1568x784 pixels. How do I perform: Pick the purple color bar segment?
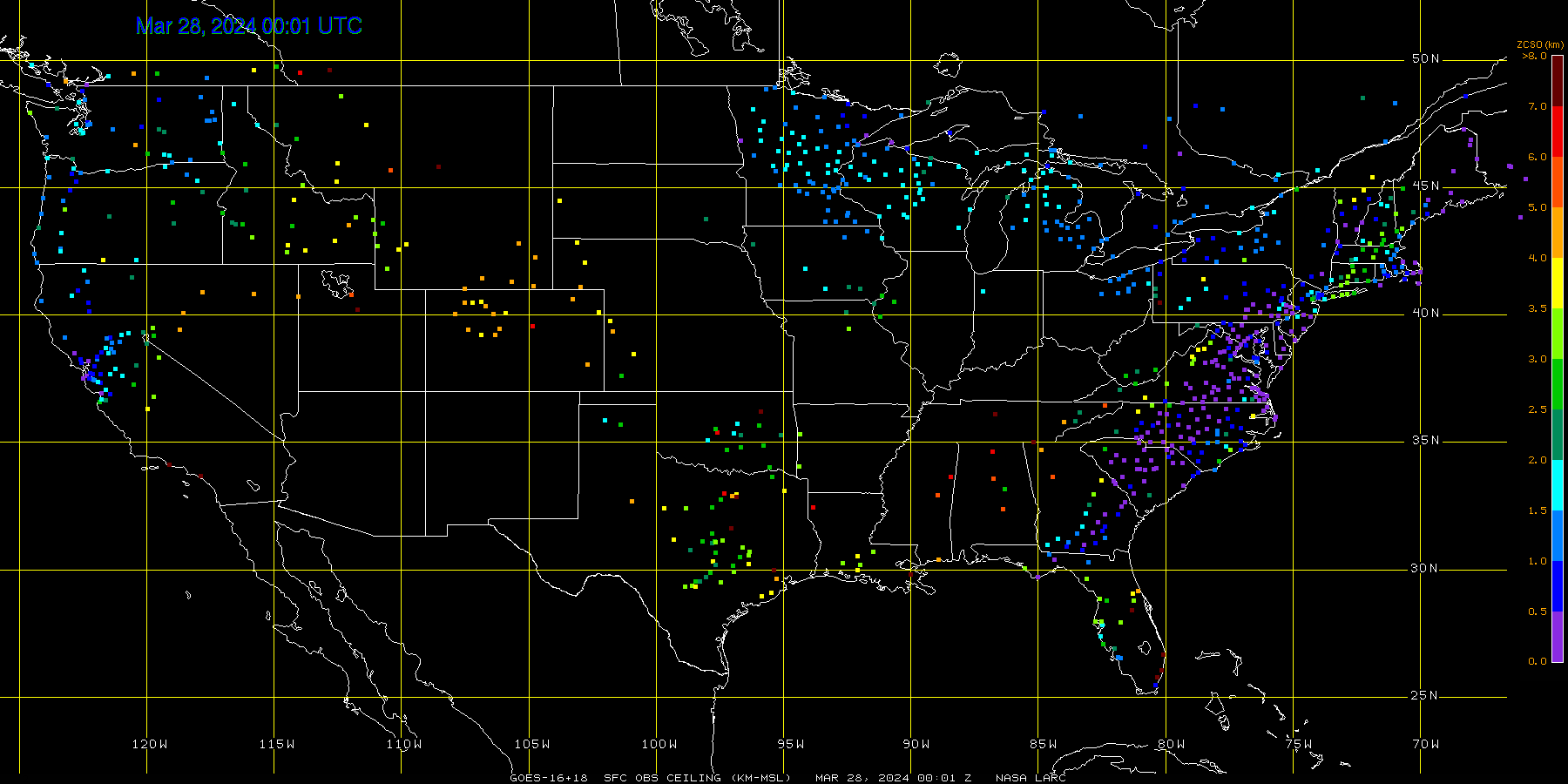click(x=1558, y=637)
